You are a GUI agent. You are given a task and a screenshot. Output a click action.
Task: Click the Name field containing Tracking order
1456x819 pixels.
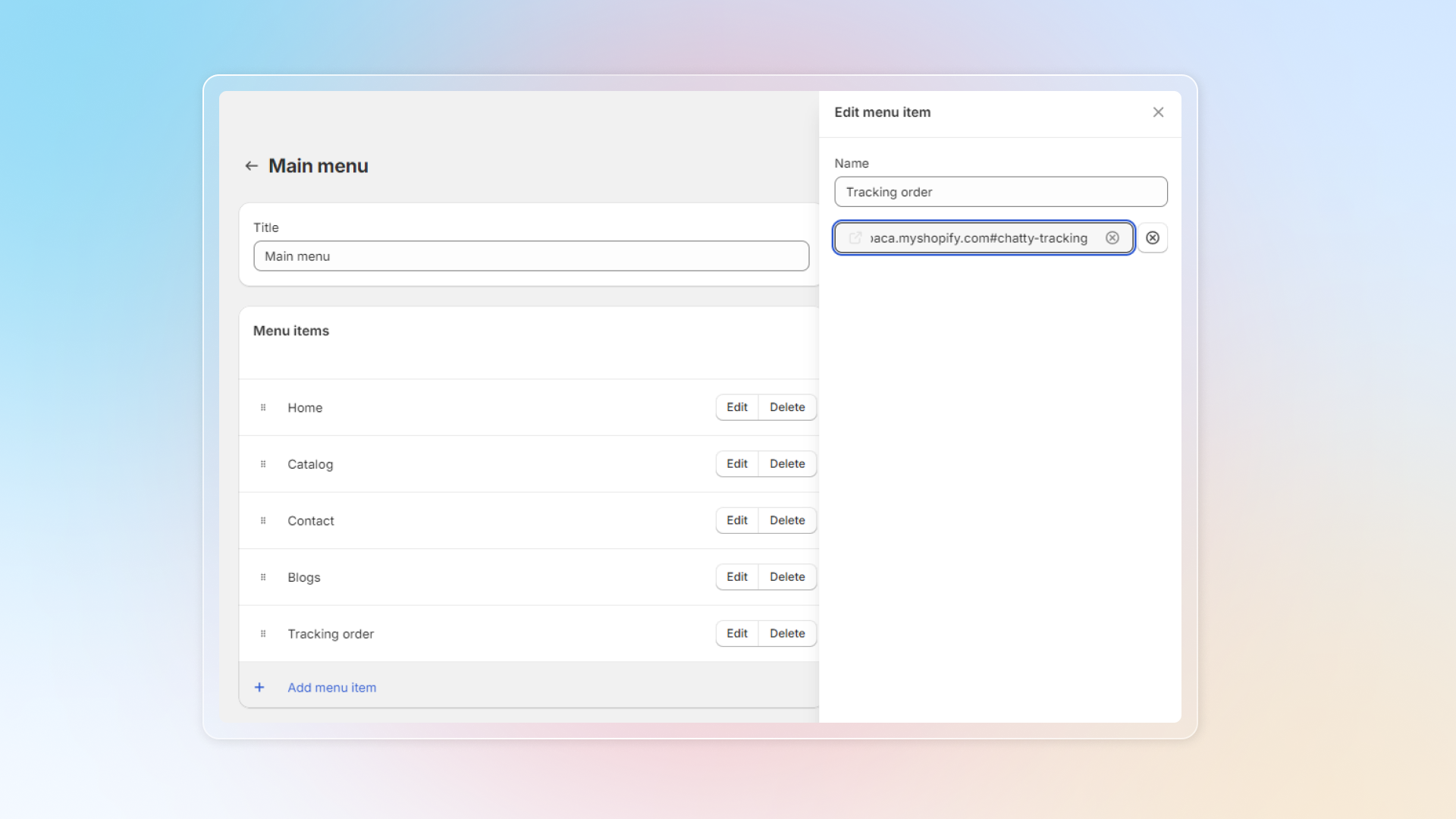(x=1000, y=192)
